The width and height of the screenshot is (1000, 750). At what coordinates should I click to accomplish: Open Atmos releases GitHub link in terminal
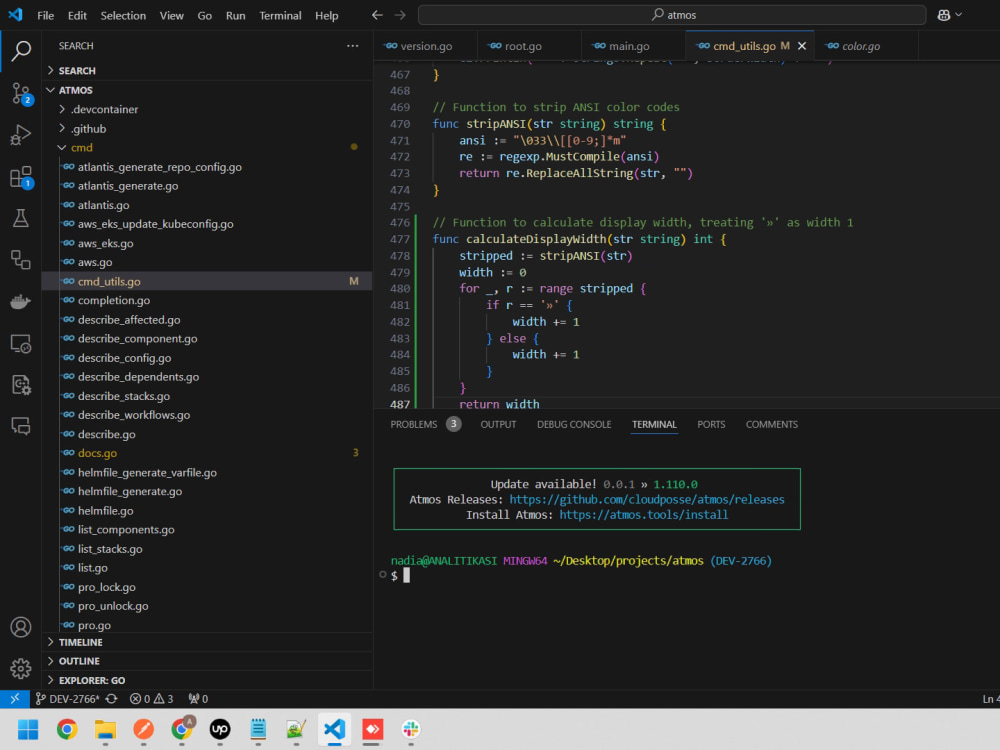tap(647, 499)
